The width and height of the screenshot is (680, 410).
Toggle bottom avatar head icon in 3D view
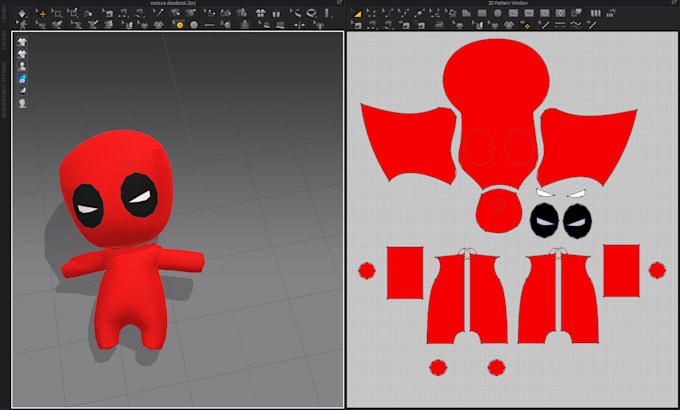tap(22, 103)
